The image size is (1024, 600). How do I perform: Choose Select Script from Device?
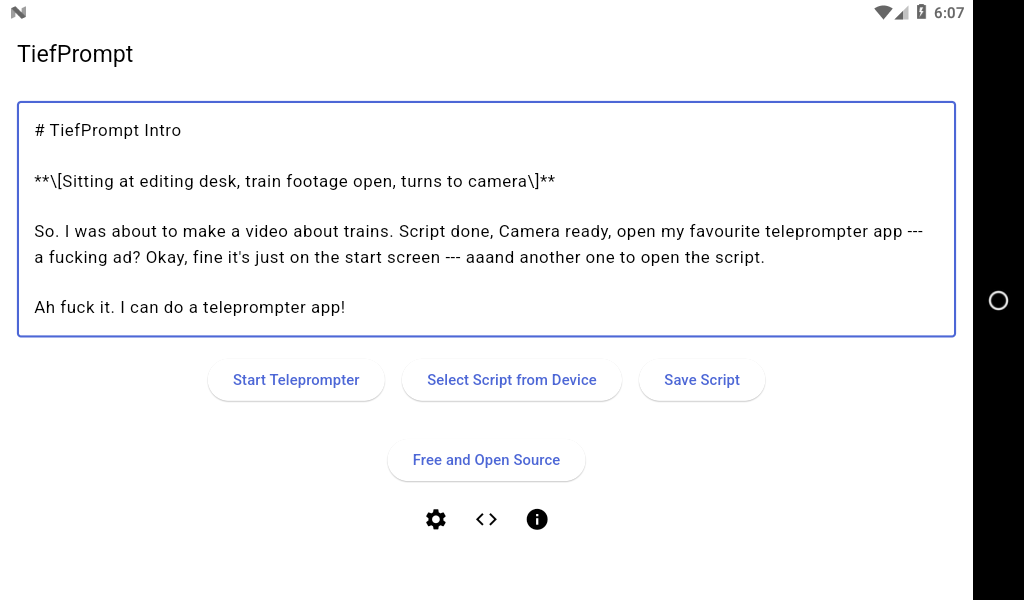(x=511, y=380)
